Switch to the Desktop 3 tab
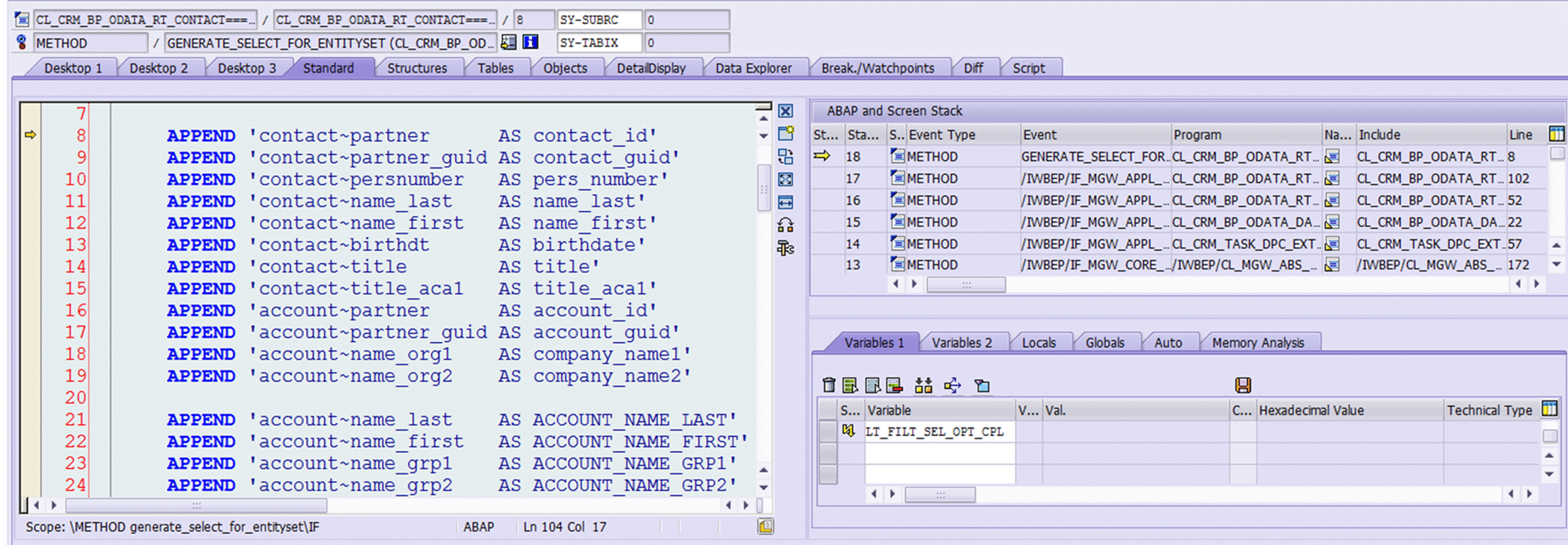This screenshot has width=1568, height=545. (247, 68)
